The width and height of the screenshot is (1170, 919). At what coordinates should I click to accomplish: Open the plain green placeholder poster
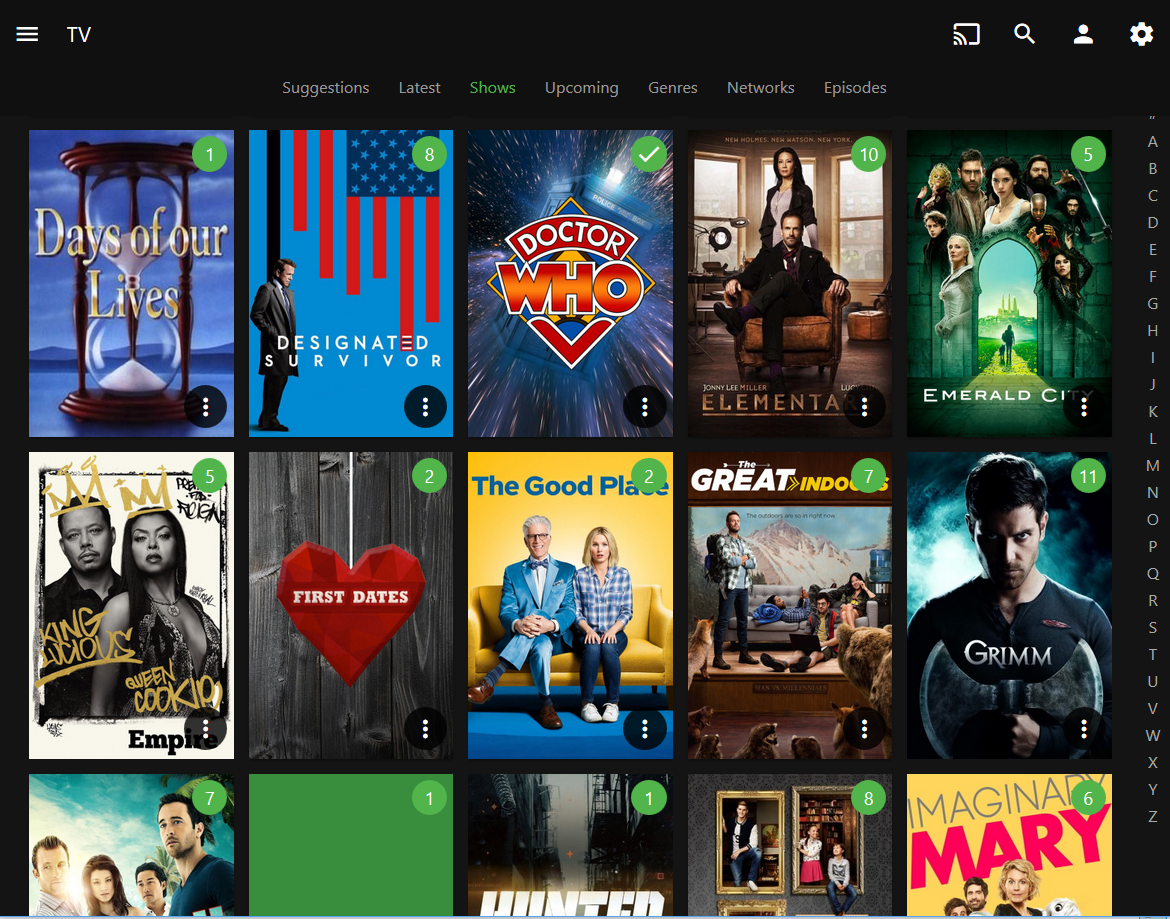point(351,846)
